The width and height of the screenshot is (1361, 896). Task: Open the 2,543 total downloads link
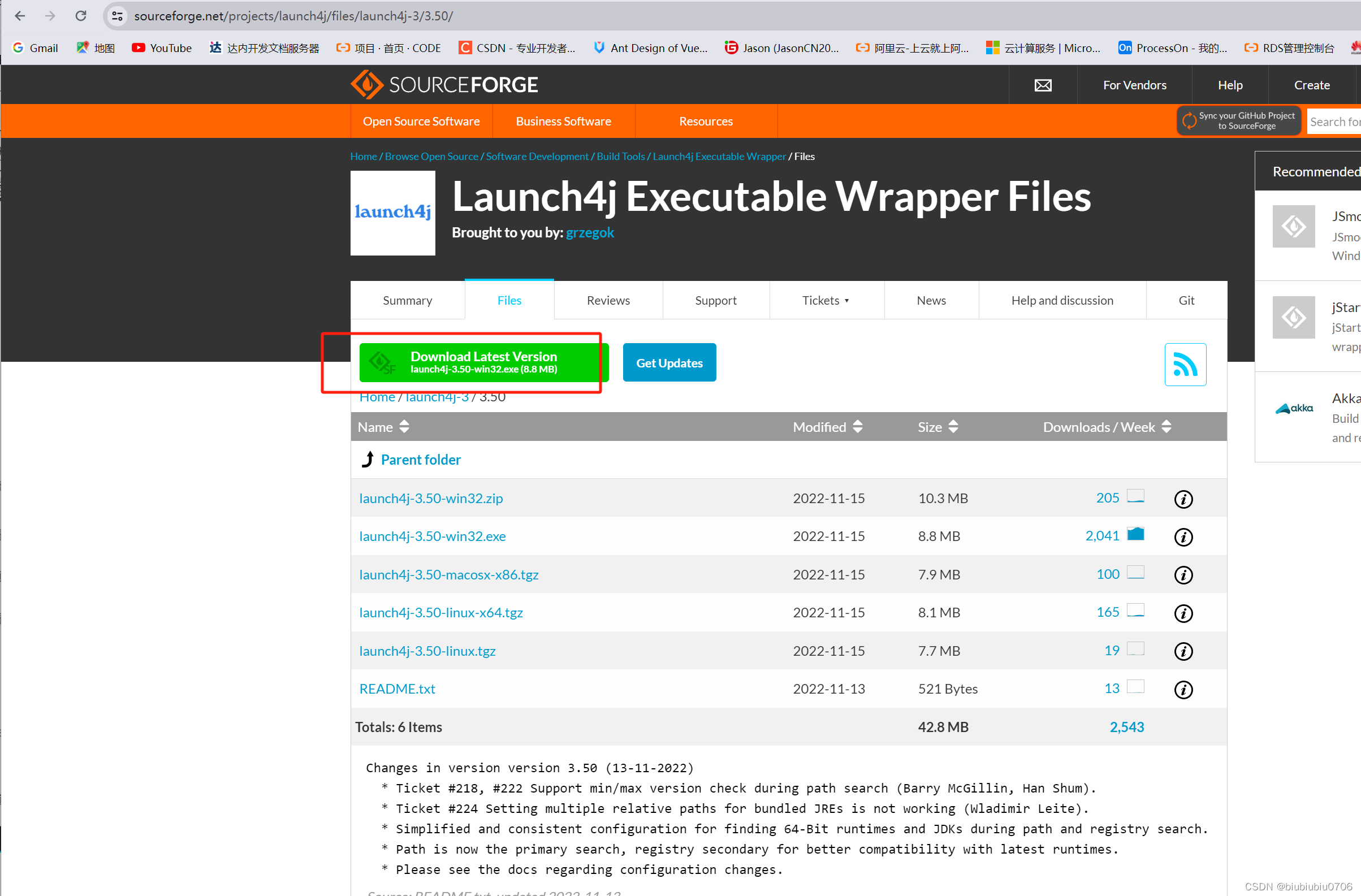tap(1126, 728)
